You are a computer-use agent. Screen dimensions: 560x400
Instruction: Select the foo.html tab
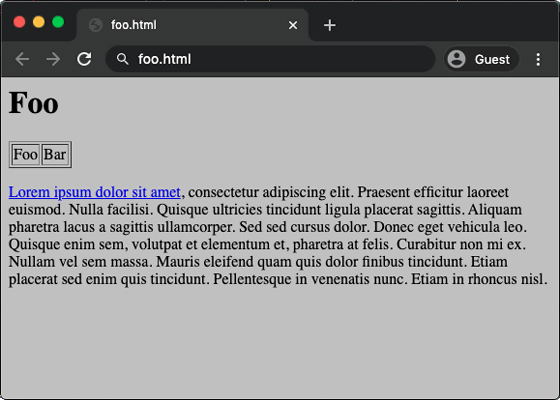(x=192, y=25)
